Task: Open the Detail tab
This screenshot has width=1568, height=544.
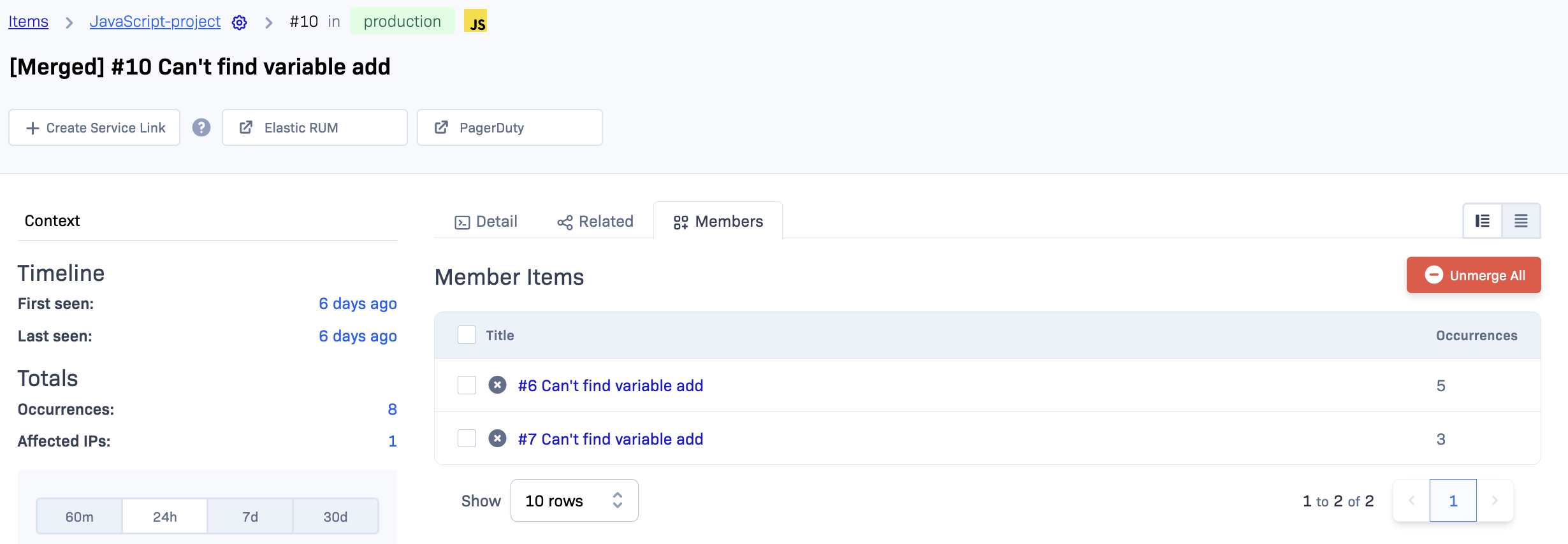Action: [x=486, y=222]
